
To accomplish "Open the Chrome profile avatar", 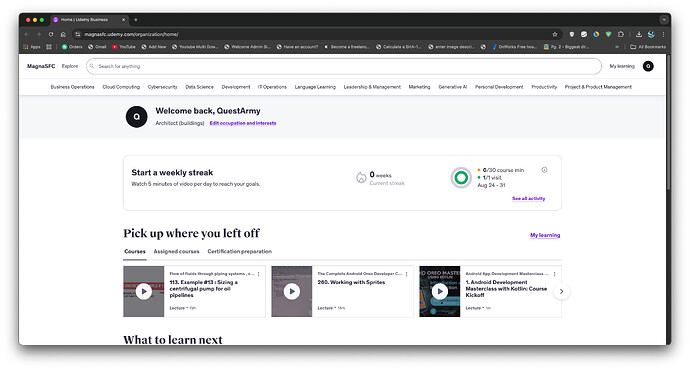I will tap(651, 34).
